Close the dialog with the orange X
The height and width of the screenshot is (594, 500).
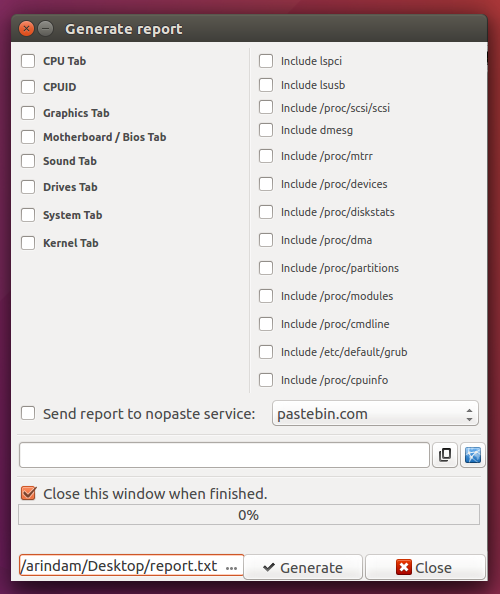[x=27, y=28]
